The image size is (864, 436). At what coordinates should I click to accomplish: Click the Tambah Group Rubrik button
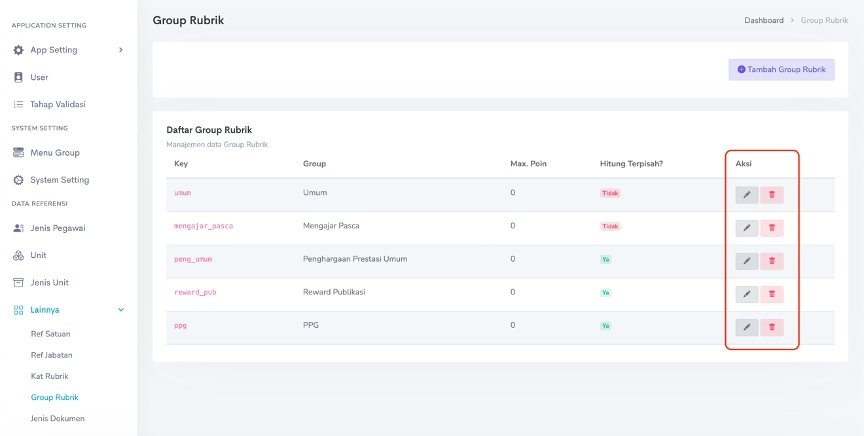[x=781, y=70]
